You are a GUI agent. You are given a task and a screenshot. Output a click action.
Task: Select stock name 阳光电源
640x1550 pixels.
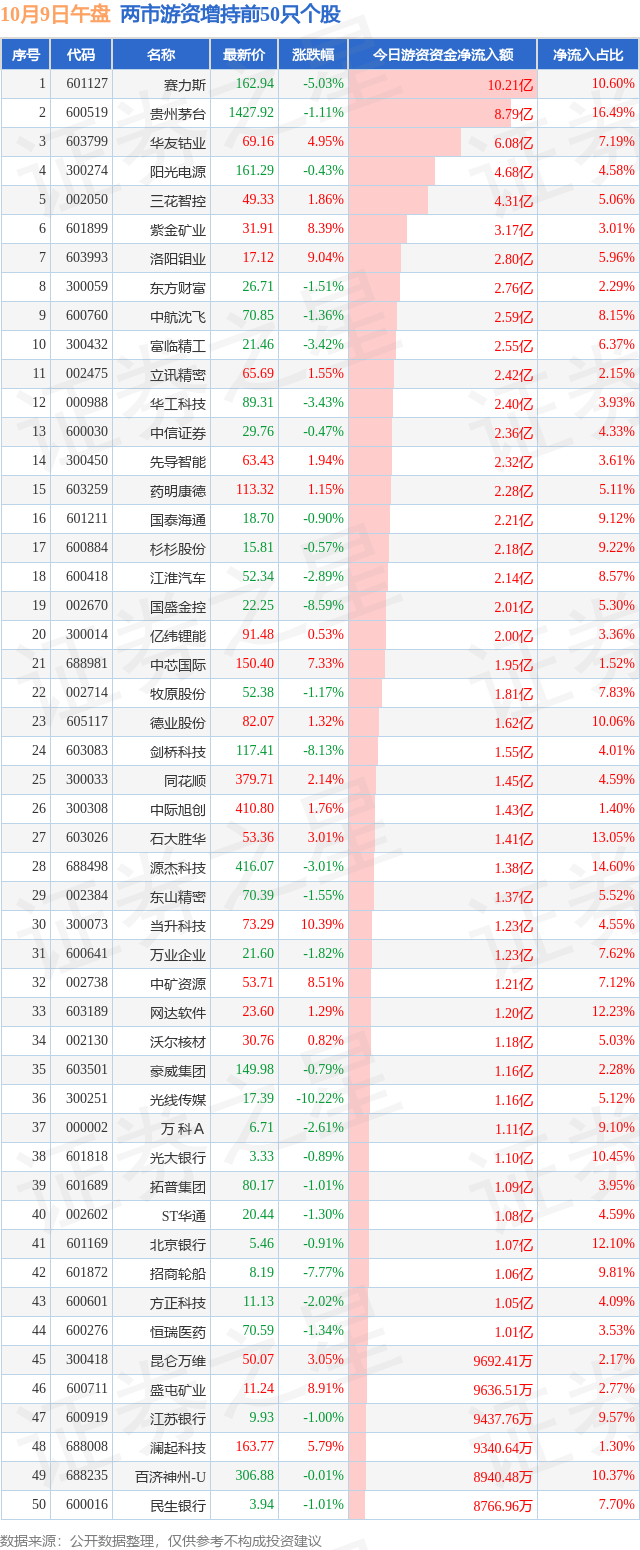(178, 172)
